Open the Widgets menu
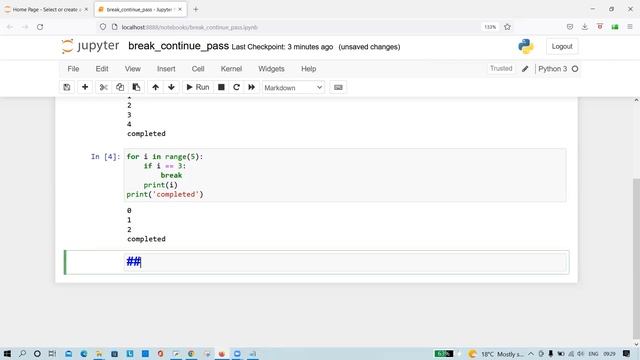640x360 pixels. (x=271, y=69)
